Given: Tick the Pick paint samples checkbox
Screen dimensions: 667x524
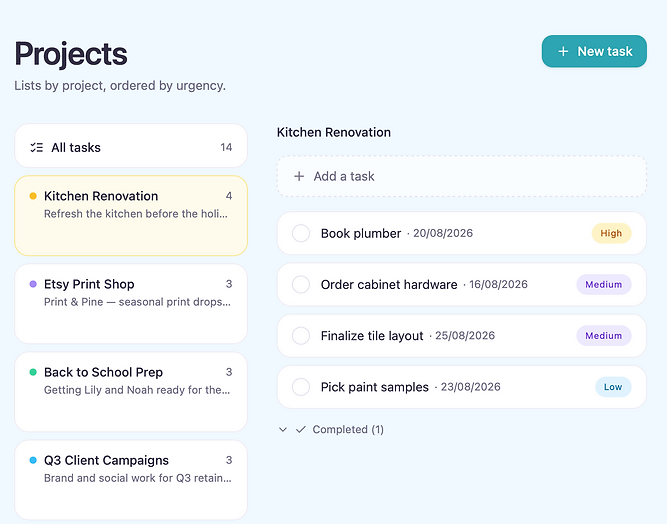Looking at the screenshot, I should pyautogui.click(x=301, y=387).
